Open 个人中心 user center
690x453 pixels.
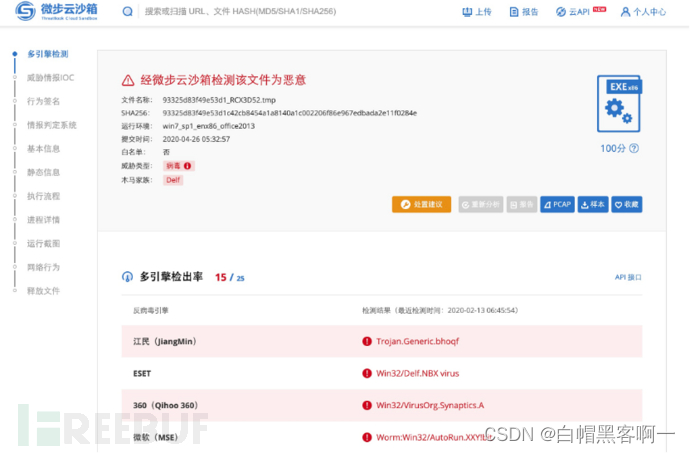click(643, 12)
